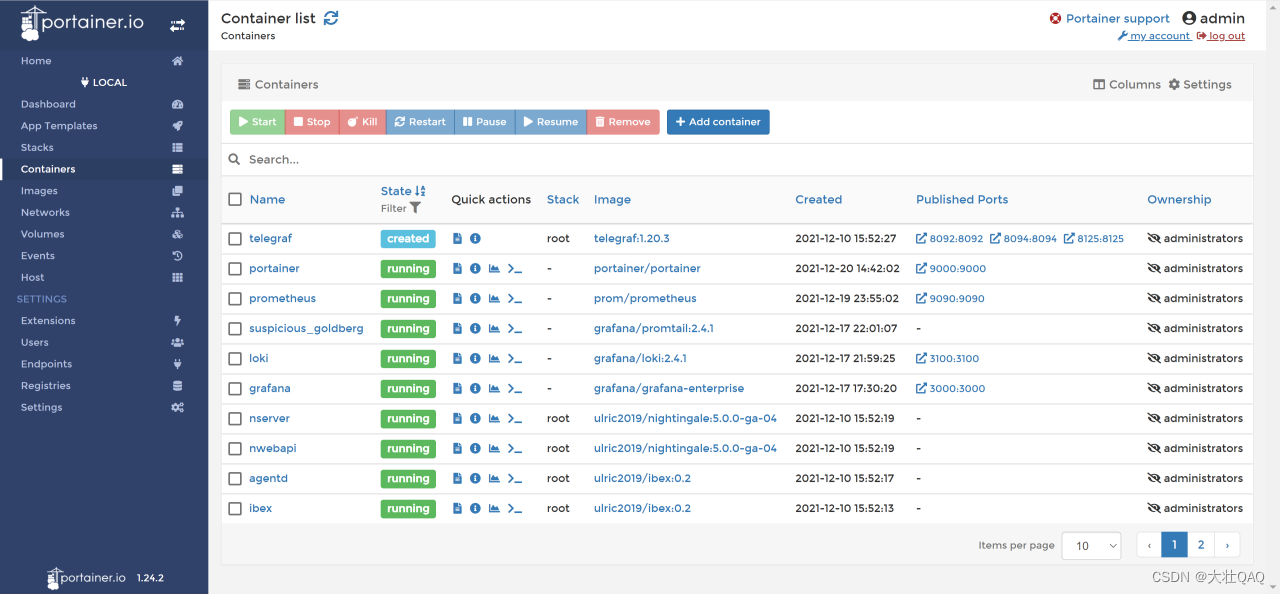The height and width of the screenshot is (594, 1280).
Task: Open the my account link
Action: (1154, 36)
